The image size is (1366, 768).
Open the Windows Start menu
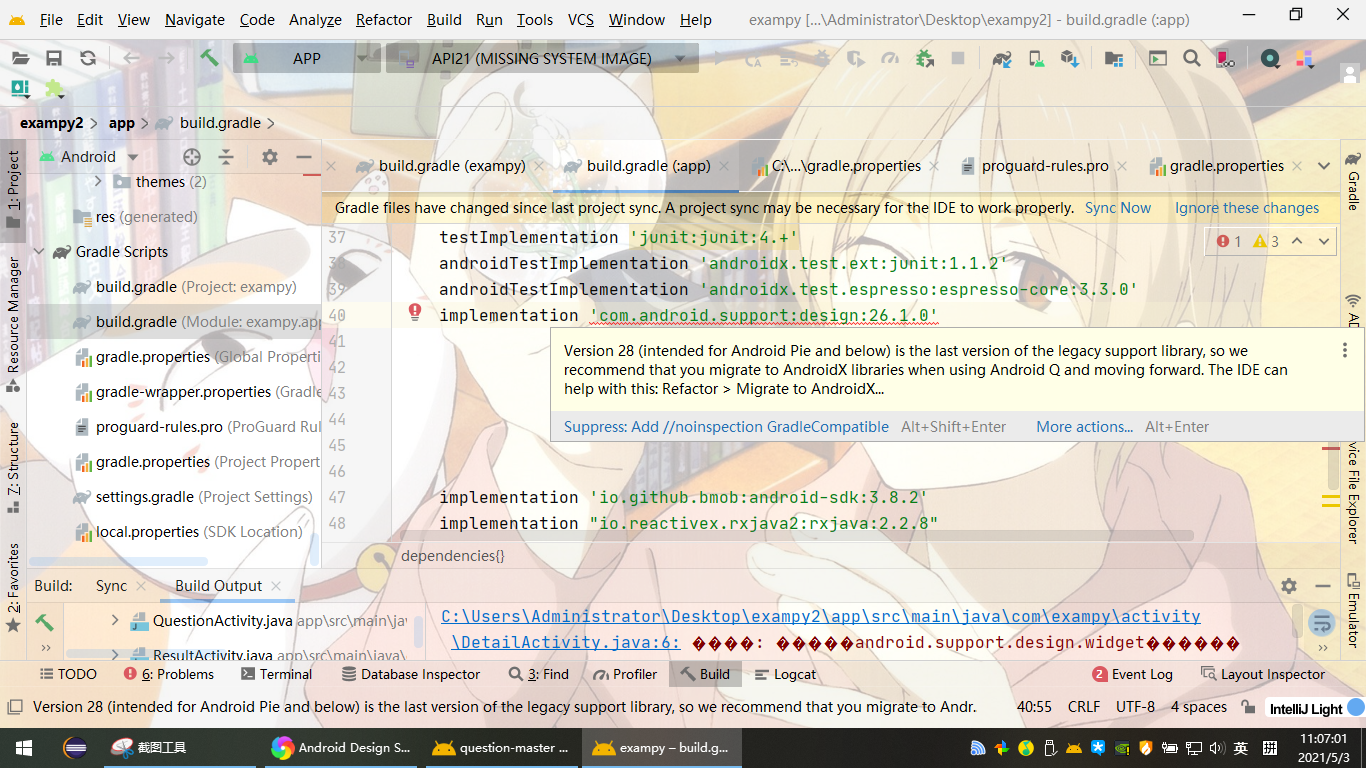pyautogui.click(x=22, y=748)
